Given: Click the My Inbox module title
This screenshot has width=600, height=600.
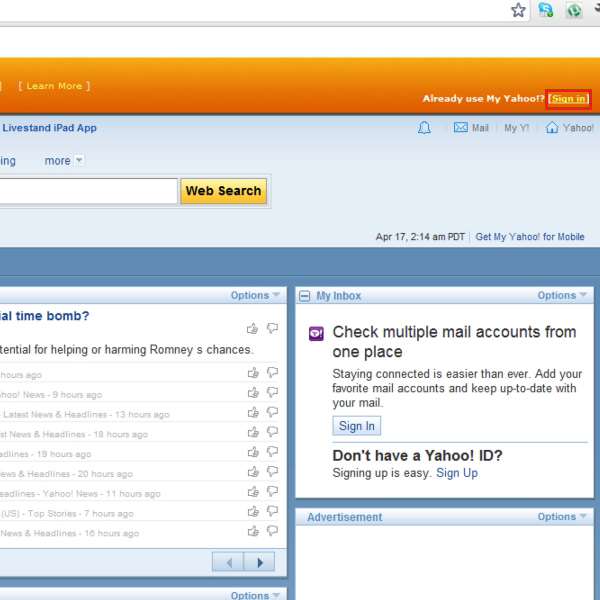Looking at the screenshot, I should (339, 295).
